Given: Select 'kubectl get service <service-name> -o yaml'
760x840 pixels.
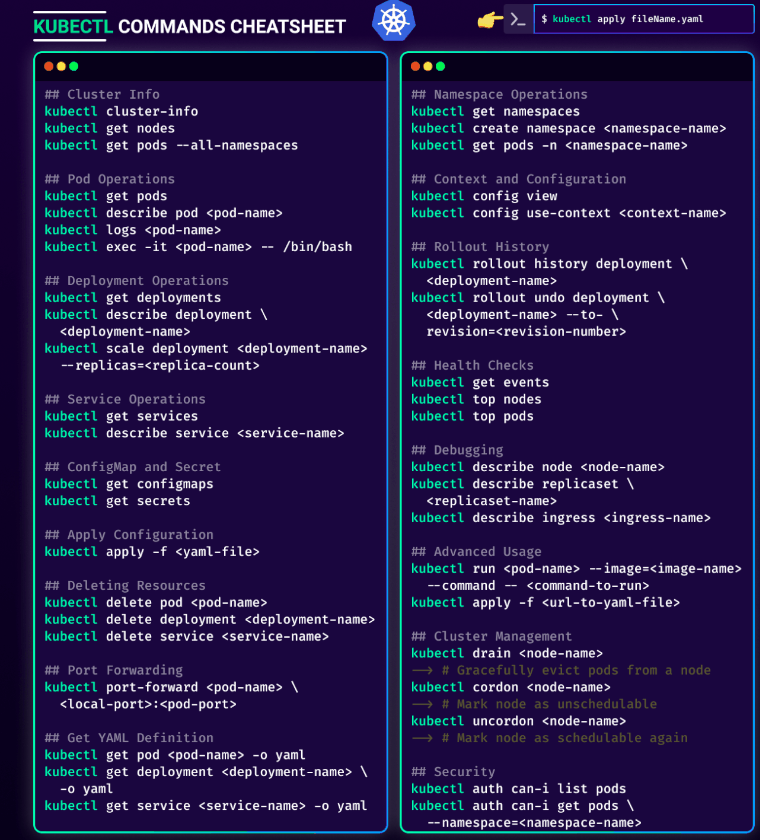Looking at the screenshot, I should point(206,806).
